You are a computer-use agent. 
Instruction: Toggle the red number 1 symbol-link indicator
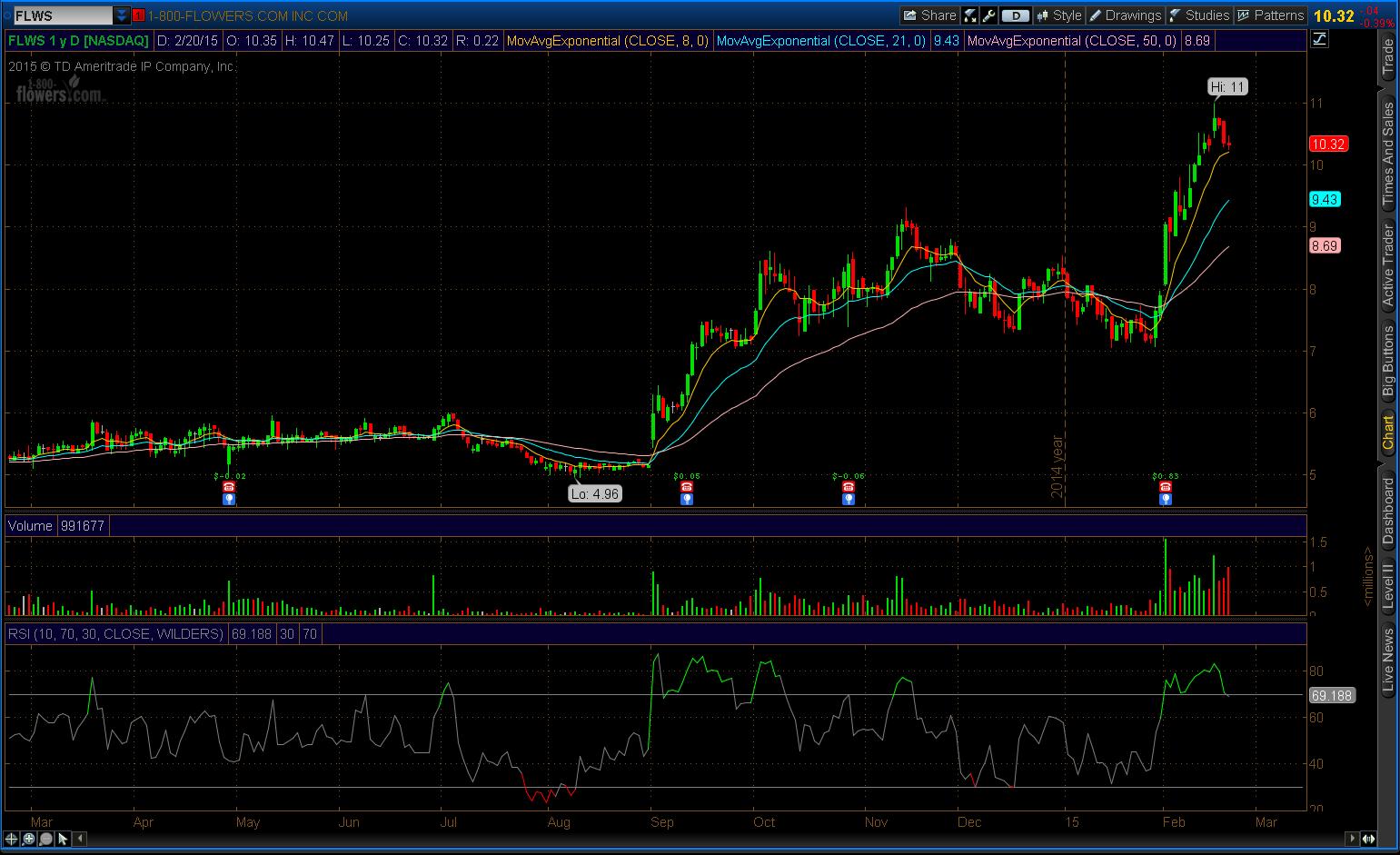click(x=138, y=15)
